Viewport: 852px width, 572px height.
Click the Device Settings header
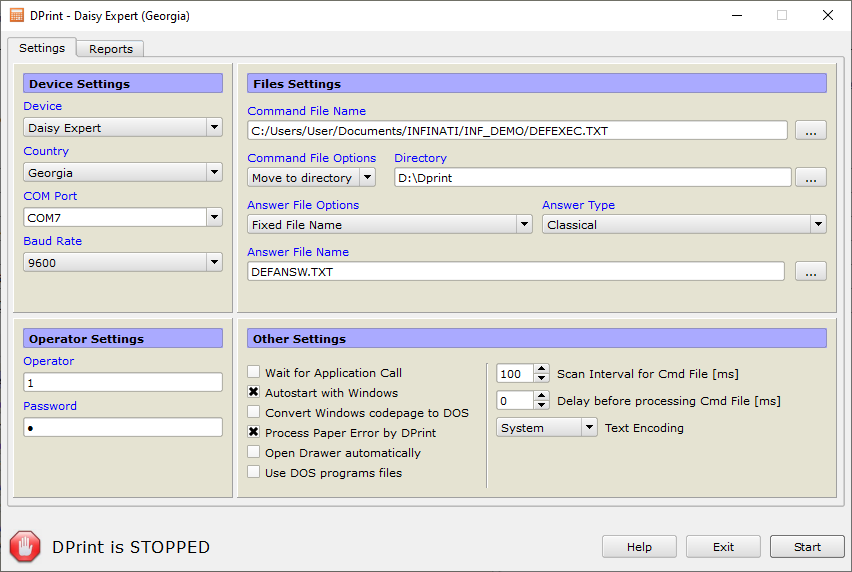coord(123,84)
